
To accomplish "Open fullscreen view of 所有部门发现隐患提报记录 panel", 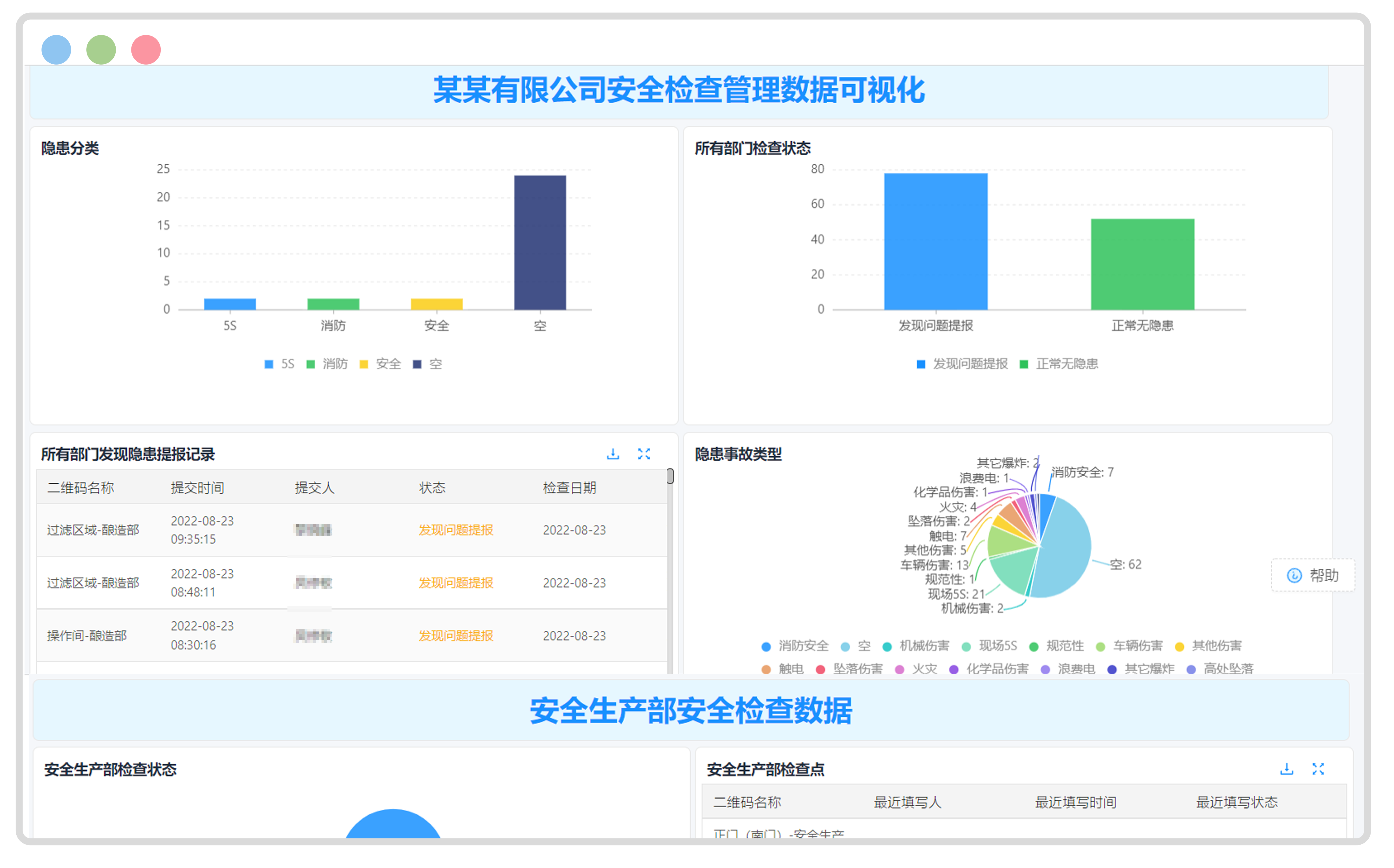I will (645, 454).
